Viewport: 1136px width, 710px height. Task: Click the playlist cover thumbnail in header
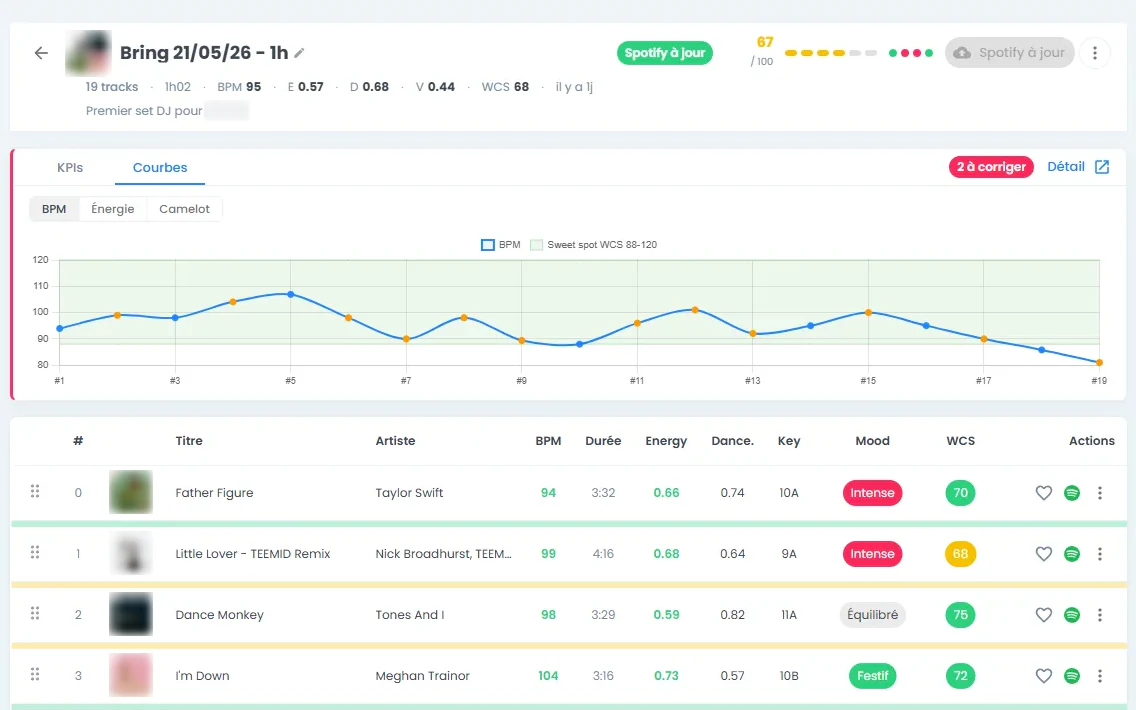(88, 53)
